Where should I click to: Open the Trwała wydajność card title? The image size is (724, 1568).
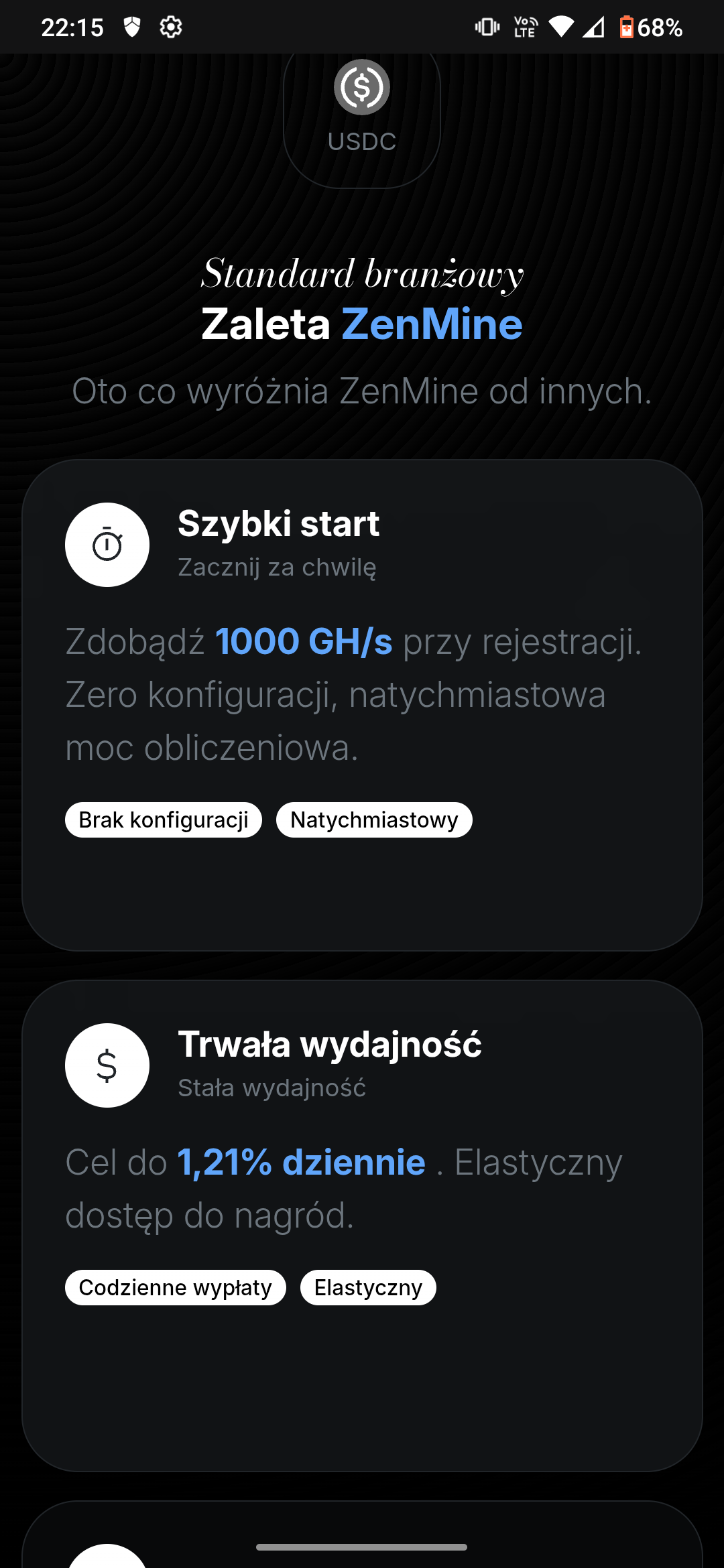330,1044
